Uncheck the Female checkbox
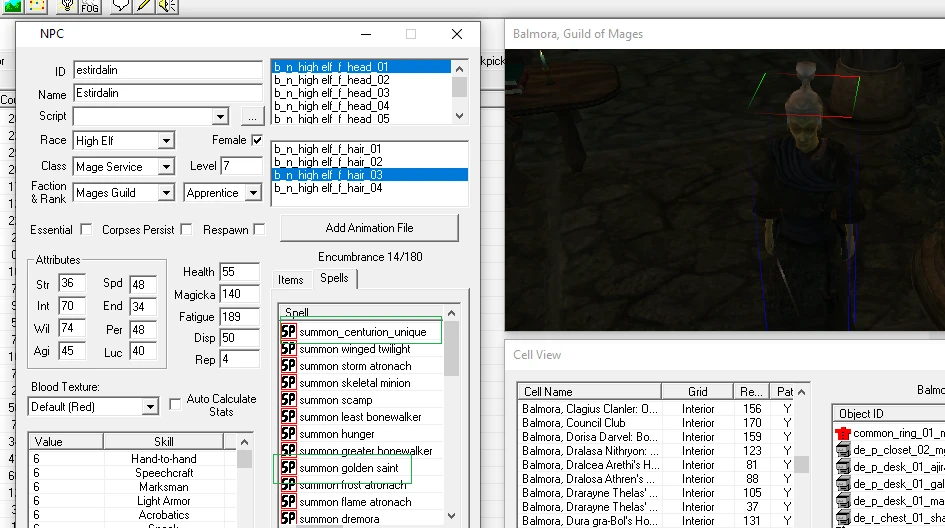 tap(257, 140)
